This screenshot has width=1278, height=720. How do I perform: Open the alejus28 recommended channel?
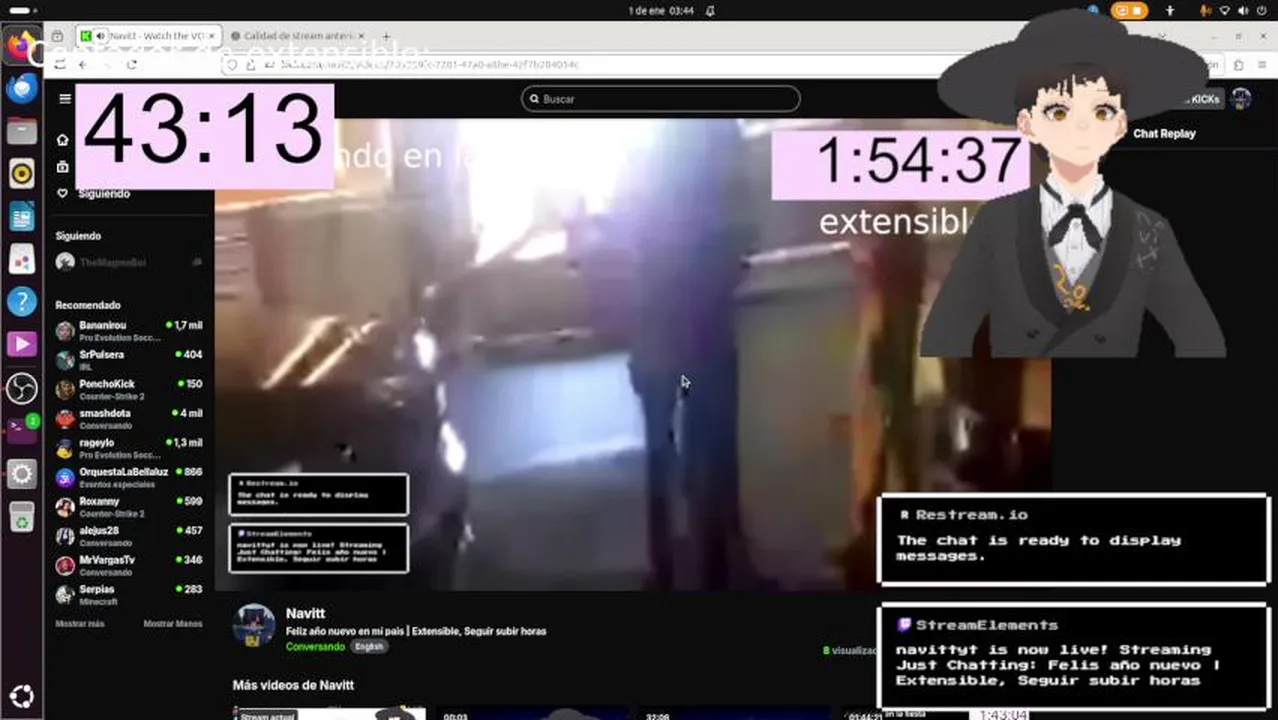(129, 536)
